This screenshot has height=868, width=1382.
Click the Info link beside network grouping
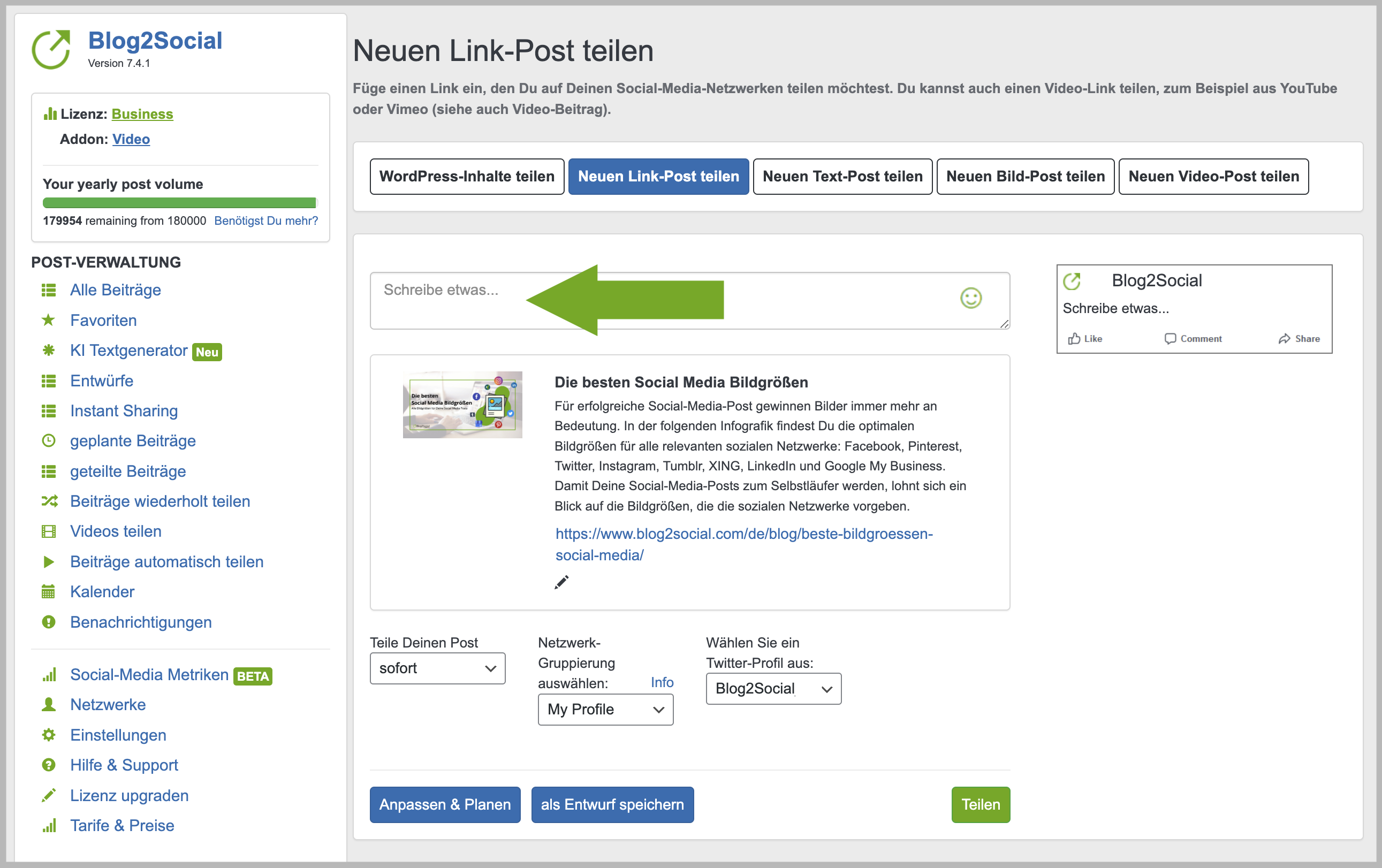coord(662,682)
